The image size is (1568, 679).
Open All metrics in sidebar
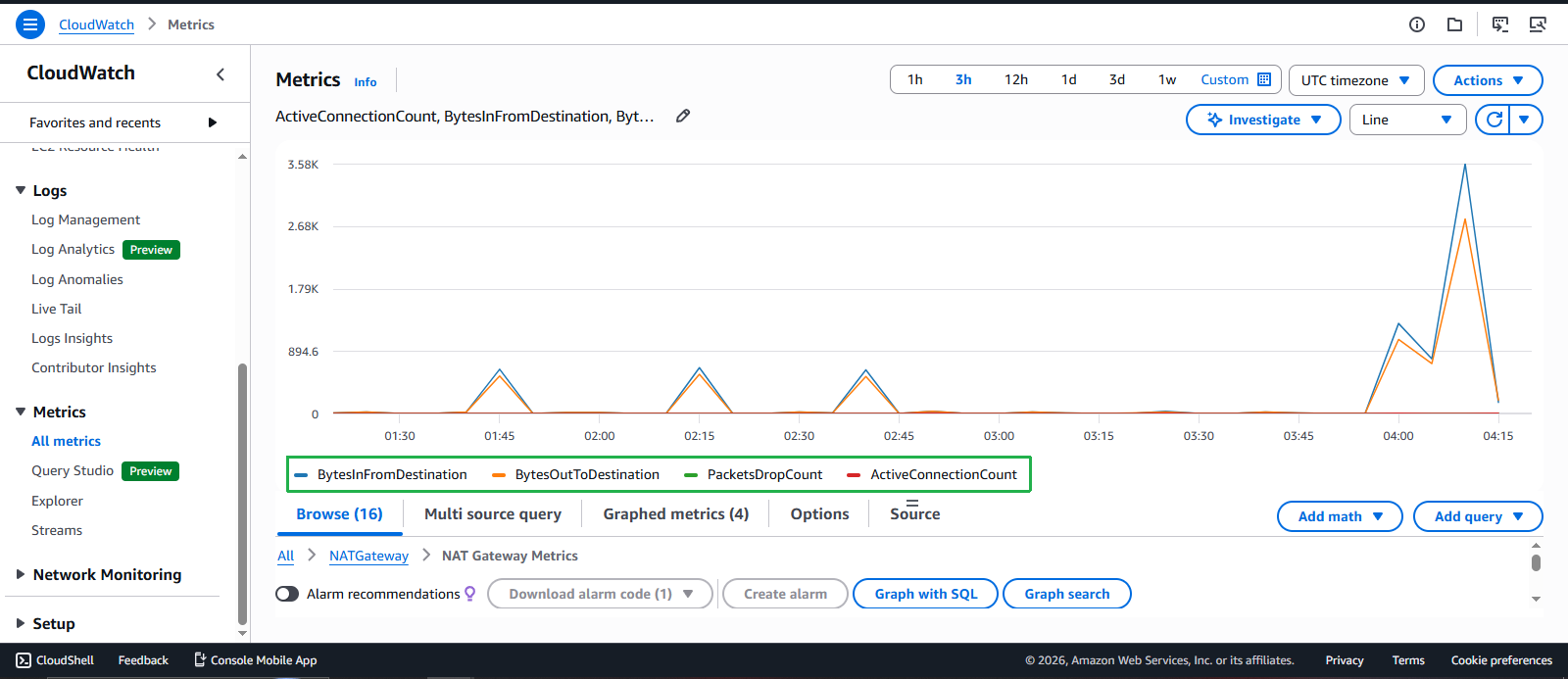point(66,441)
